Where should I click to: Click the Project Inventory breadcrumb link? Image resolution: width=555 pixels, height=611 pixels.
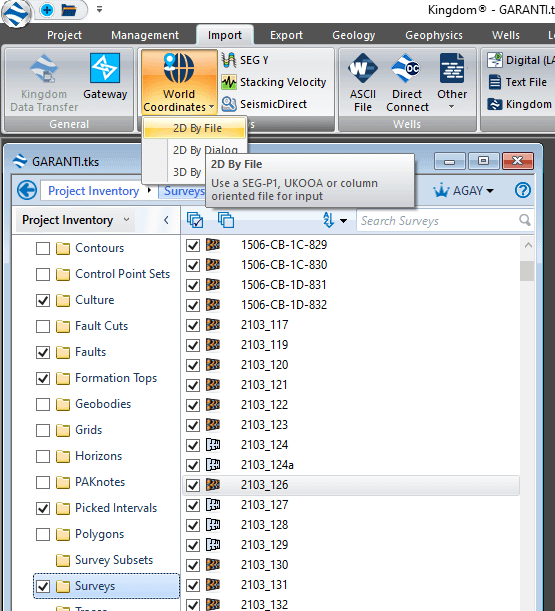(x=94, y=191)
